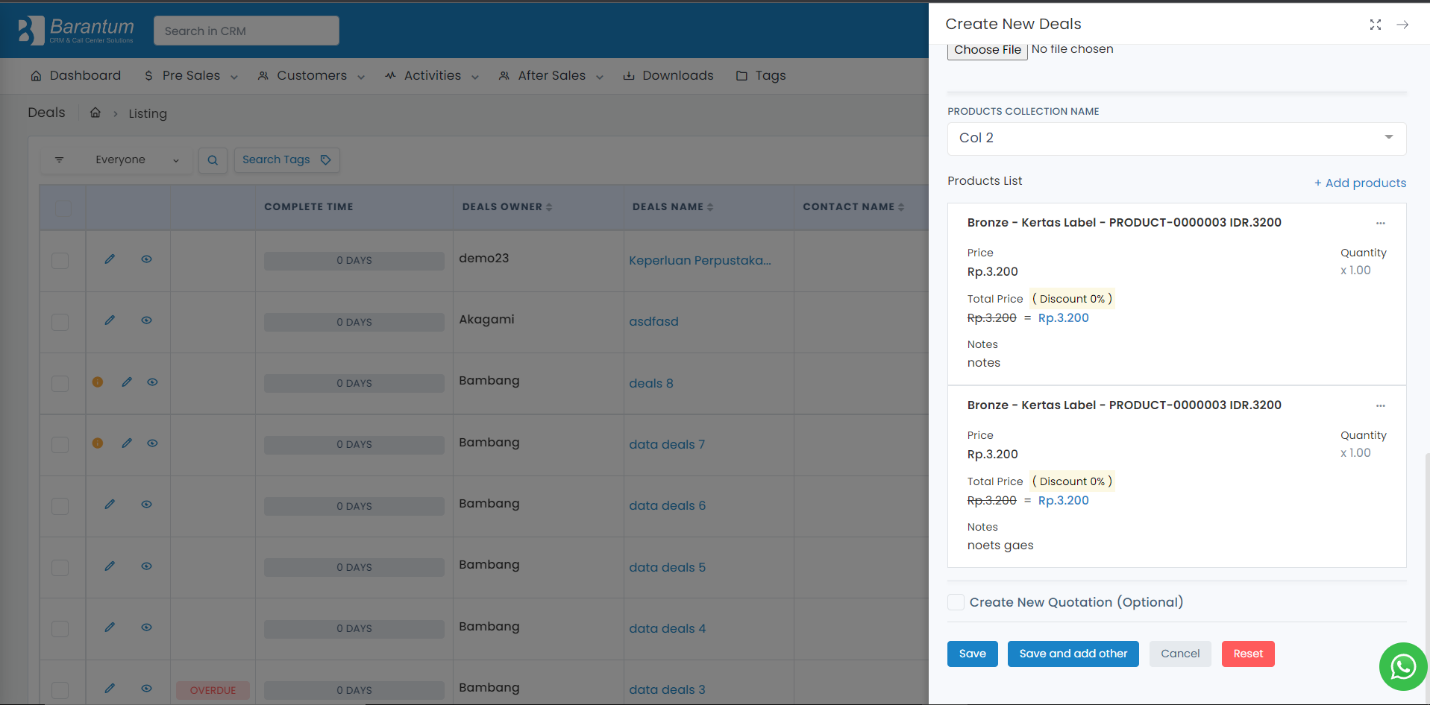Collapse the Create New Deals panel with arrow

point(1403,25)
